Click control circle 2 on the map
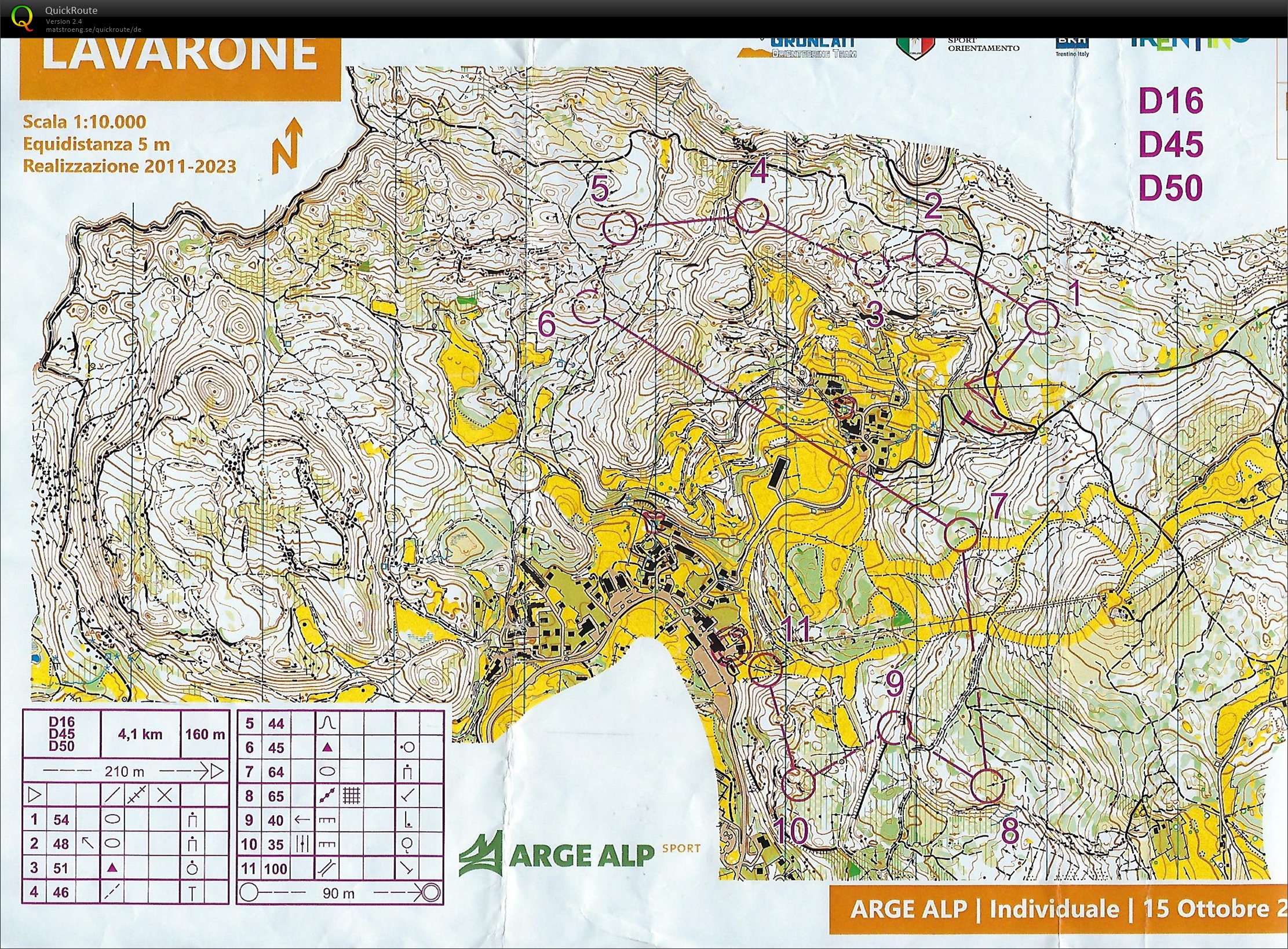The width and height of the screenshot is (1288, 949). tap(931, 249)
